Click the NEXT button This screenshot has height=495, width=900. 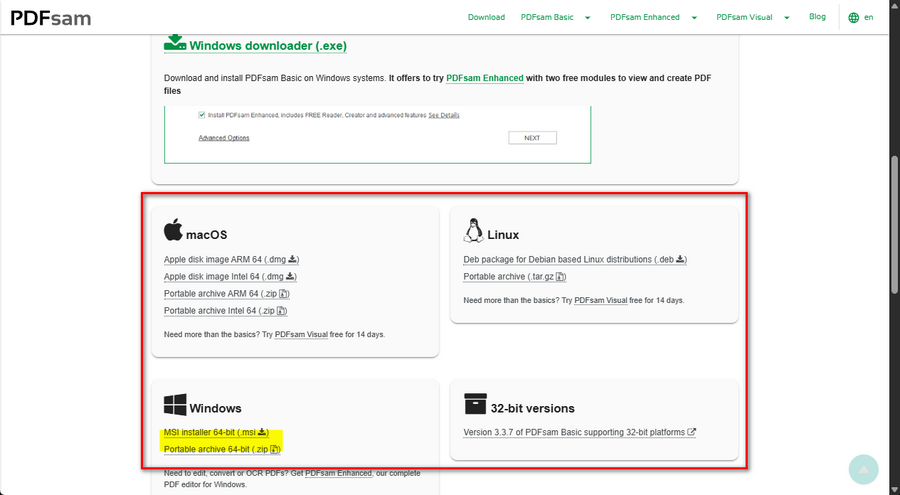pyautogui.click(x=532, y=138)
